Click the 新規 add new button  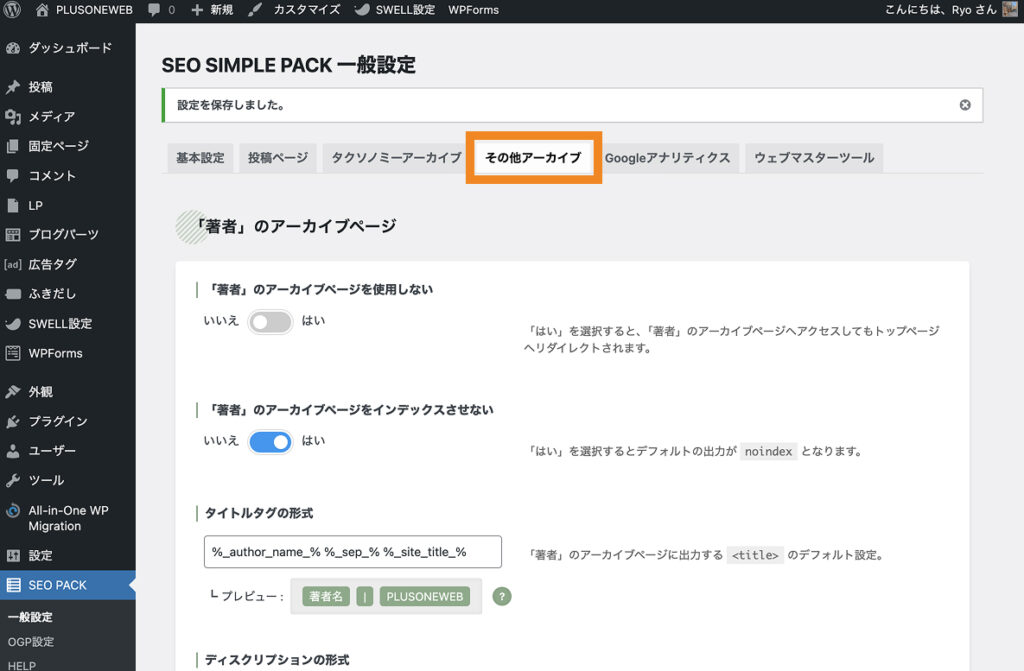click(212, 10)
